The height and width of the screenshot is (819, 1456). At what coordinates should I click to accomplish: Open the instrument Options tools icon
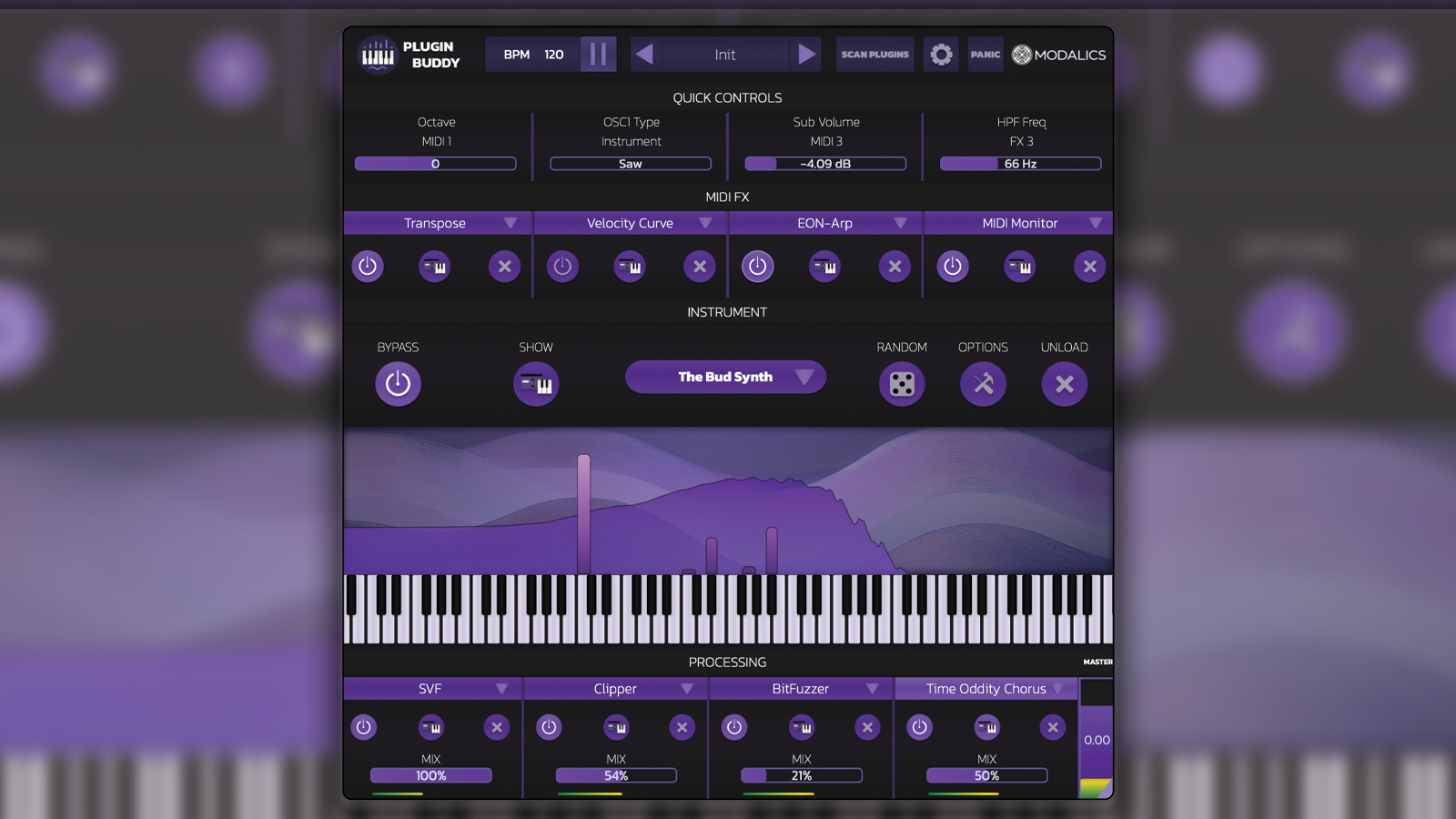click(x=983, y=384)
